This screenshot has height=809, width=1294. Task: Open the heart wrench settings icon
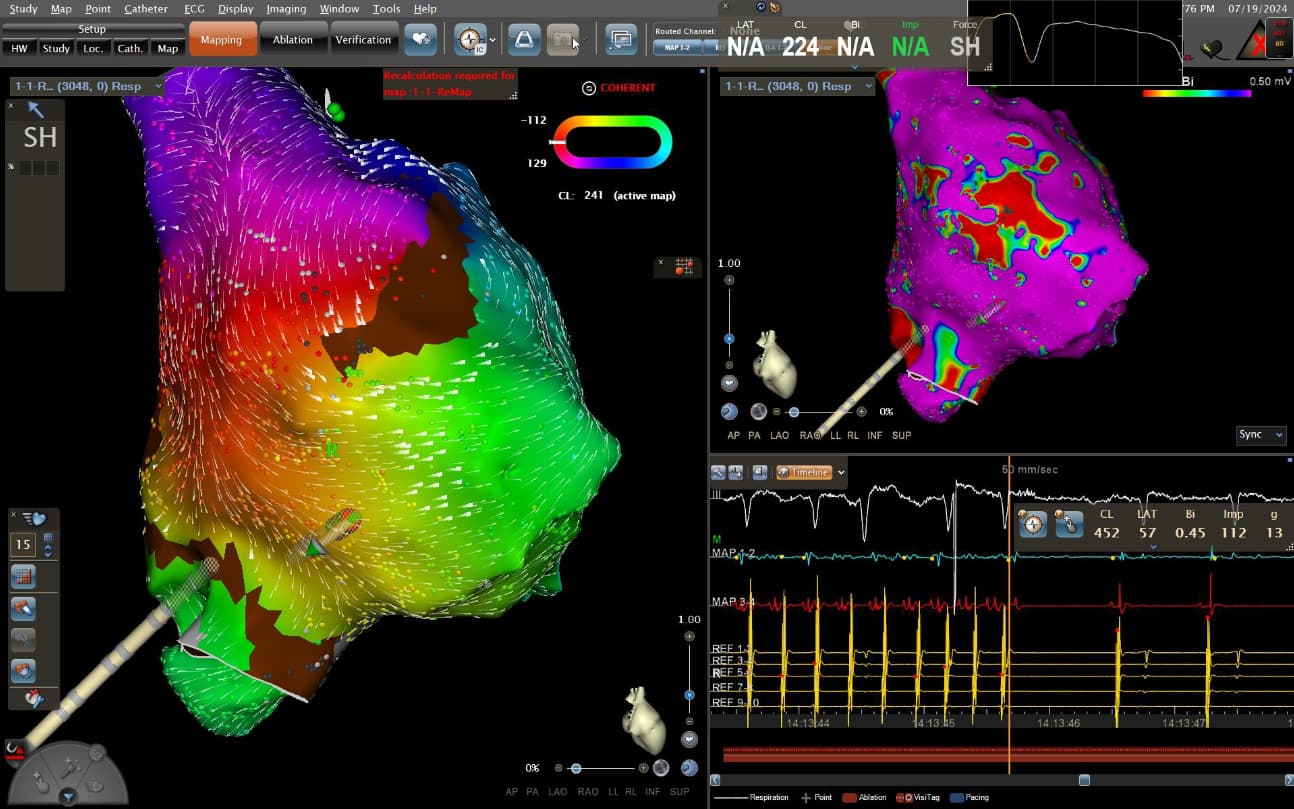click(x=34, y=698)
